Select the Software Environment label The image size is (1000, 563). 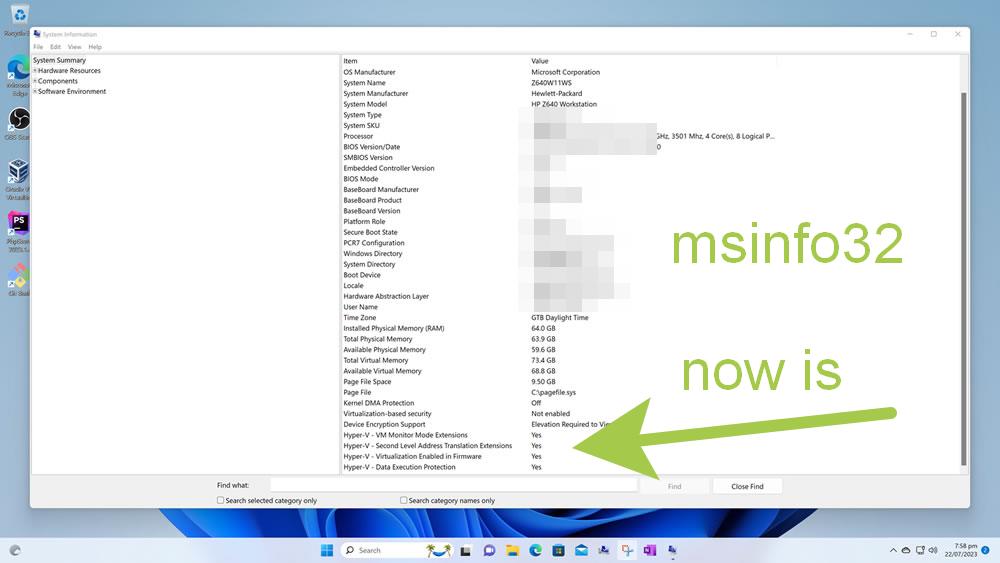(71, 91)
